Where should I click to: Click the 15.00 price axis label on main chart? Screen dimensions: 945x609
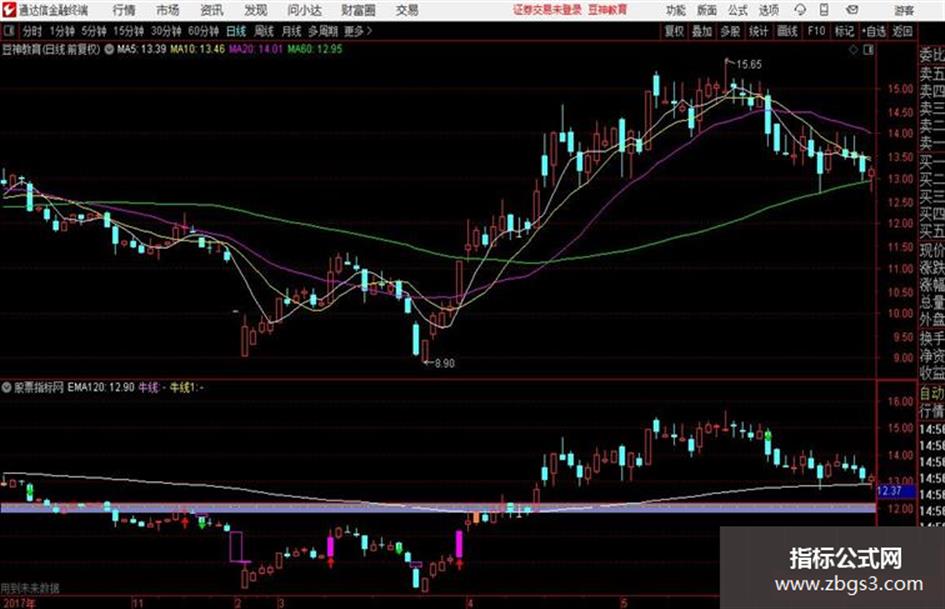coord(900,89)
